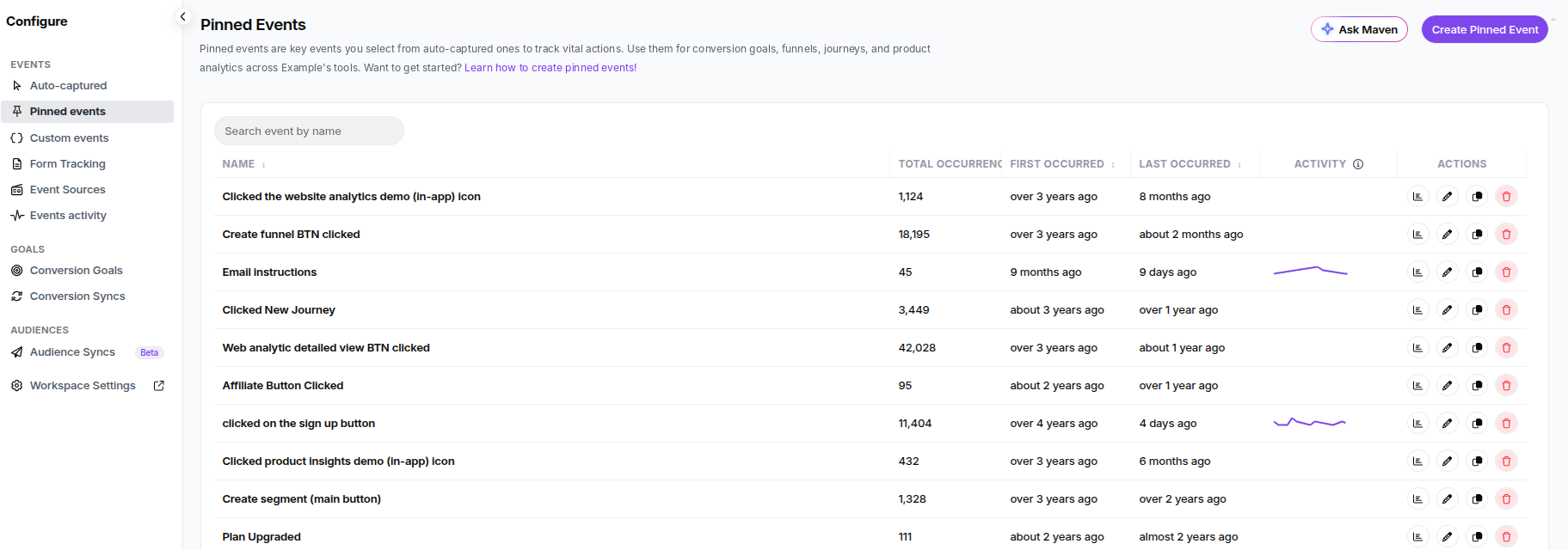Edit clicked on the sign up button event
This screenshot has width=1568, height=550.
point(1448,424)
